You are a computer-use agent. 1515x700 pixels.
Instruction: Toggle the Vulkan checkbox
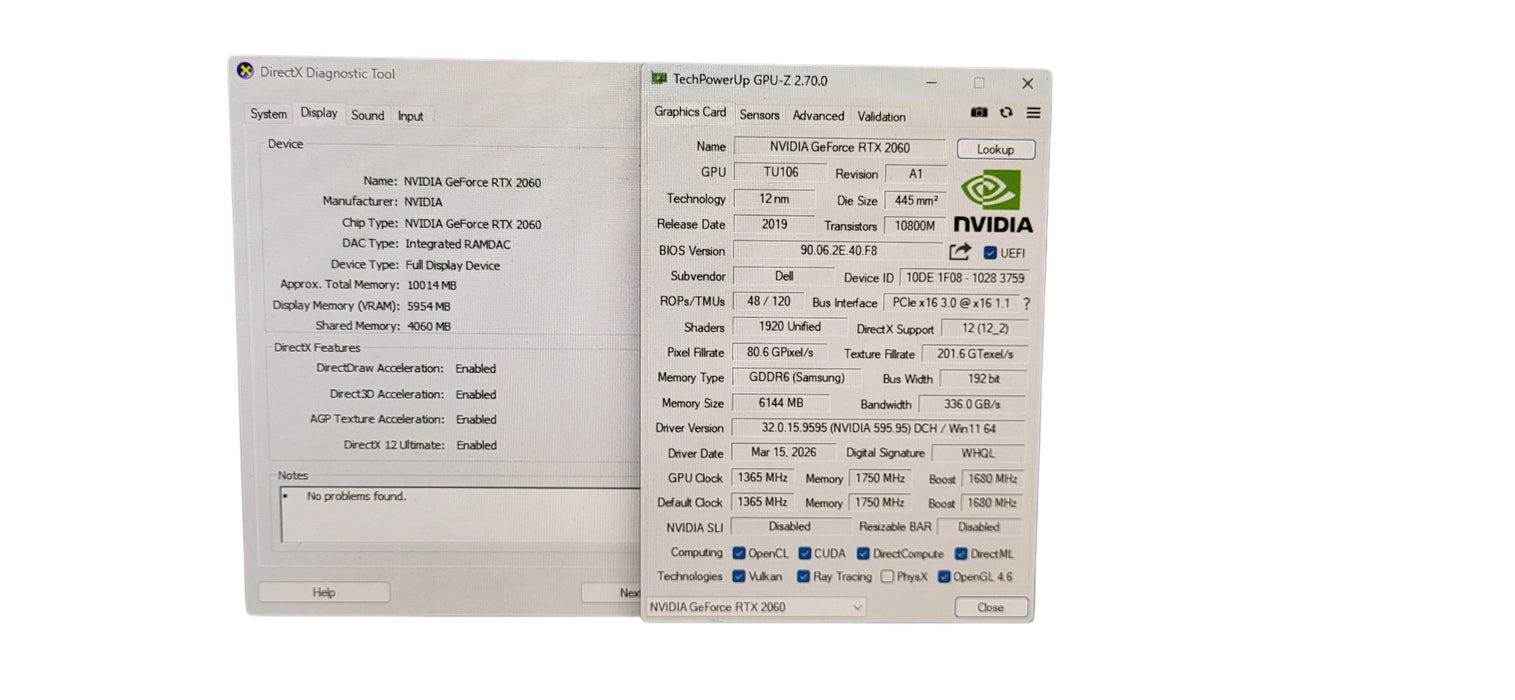tap(739, 576)
